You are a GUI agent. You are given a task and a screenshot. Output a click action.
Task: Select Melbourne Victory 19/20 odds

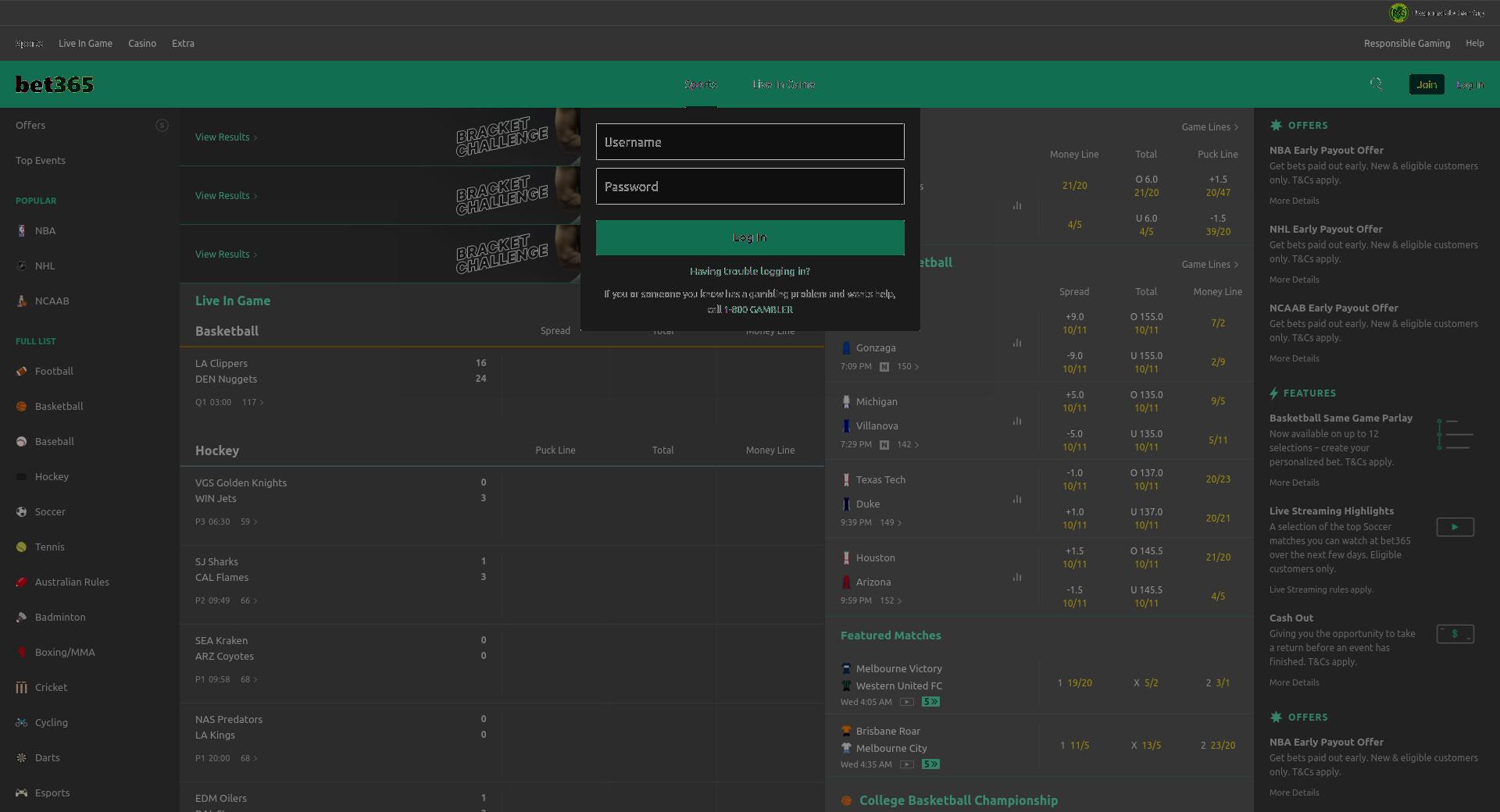tap(1075, 682)
